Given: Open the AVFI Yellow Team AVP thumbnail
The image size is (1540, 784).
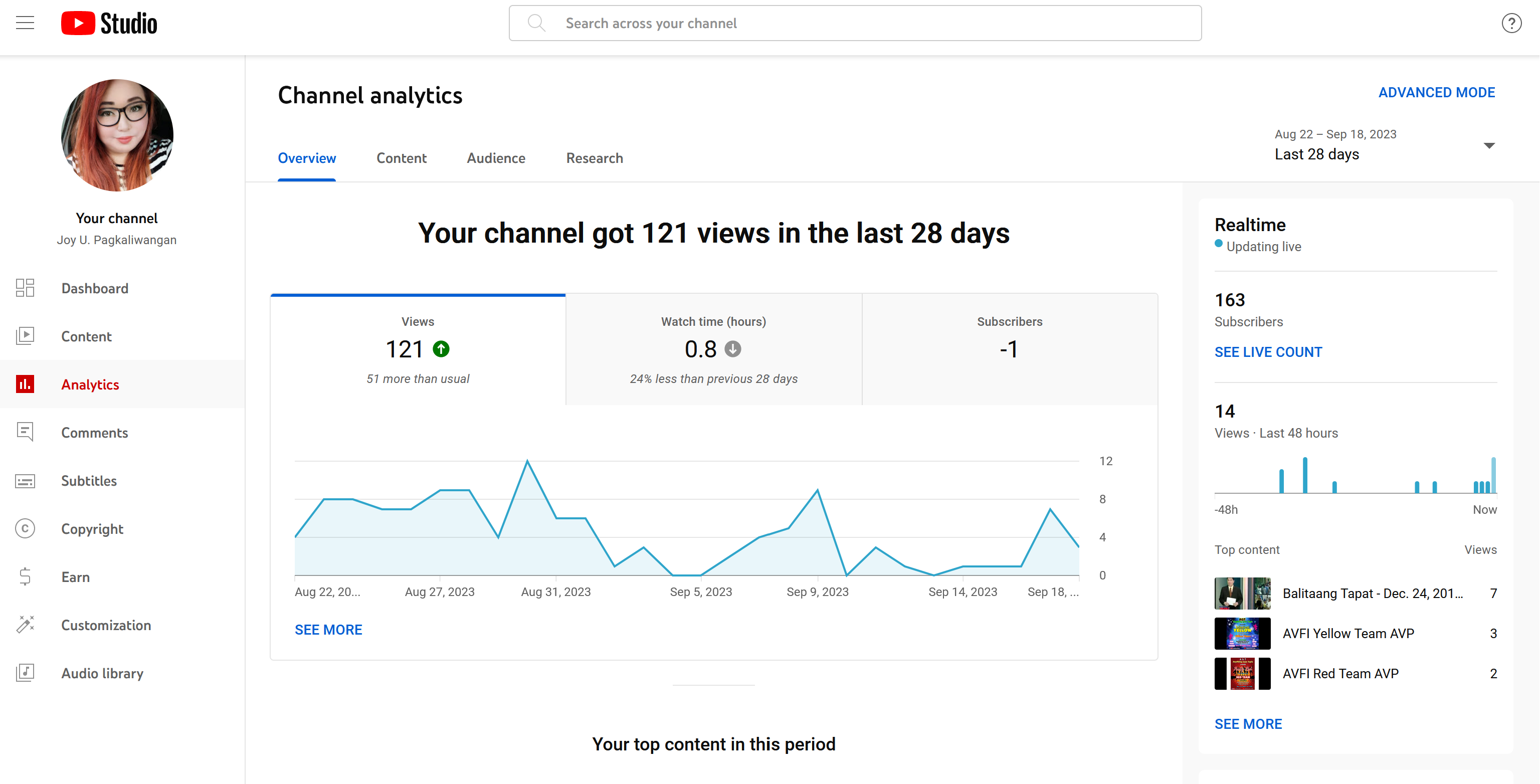Looking at the screenshot, I should (1242, 633).
